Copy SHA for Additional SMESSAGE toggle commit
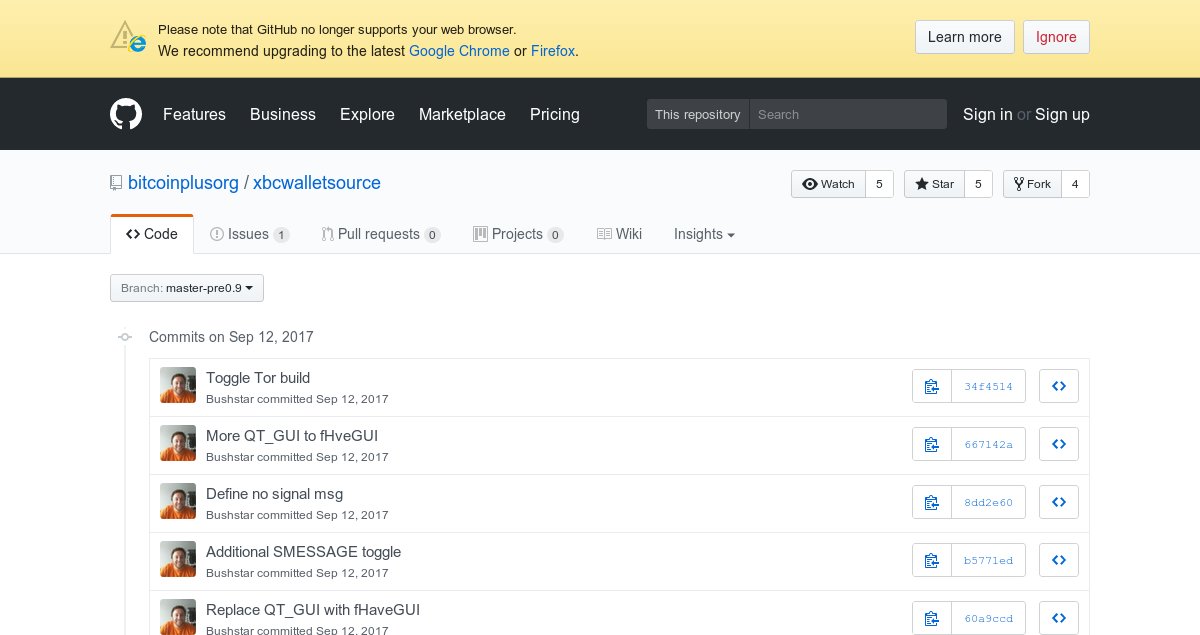The width and height of the screenshot is (1200, 635). (x=932, y=560)
